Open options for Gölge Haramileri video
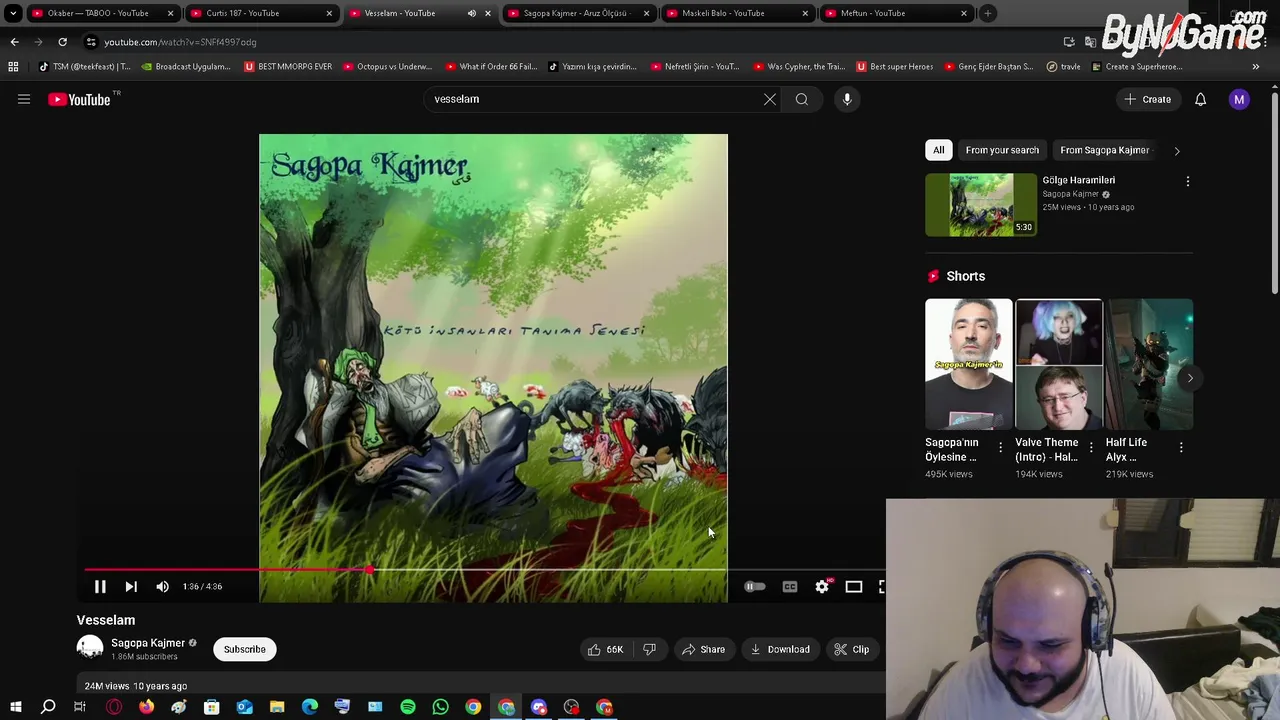1280x720 pixels. point(1188,182)
